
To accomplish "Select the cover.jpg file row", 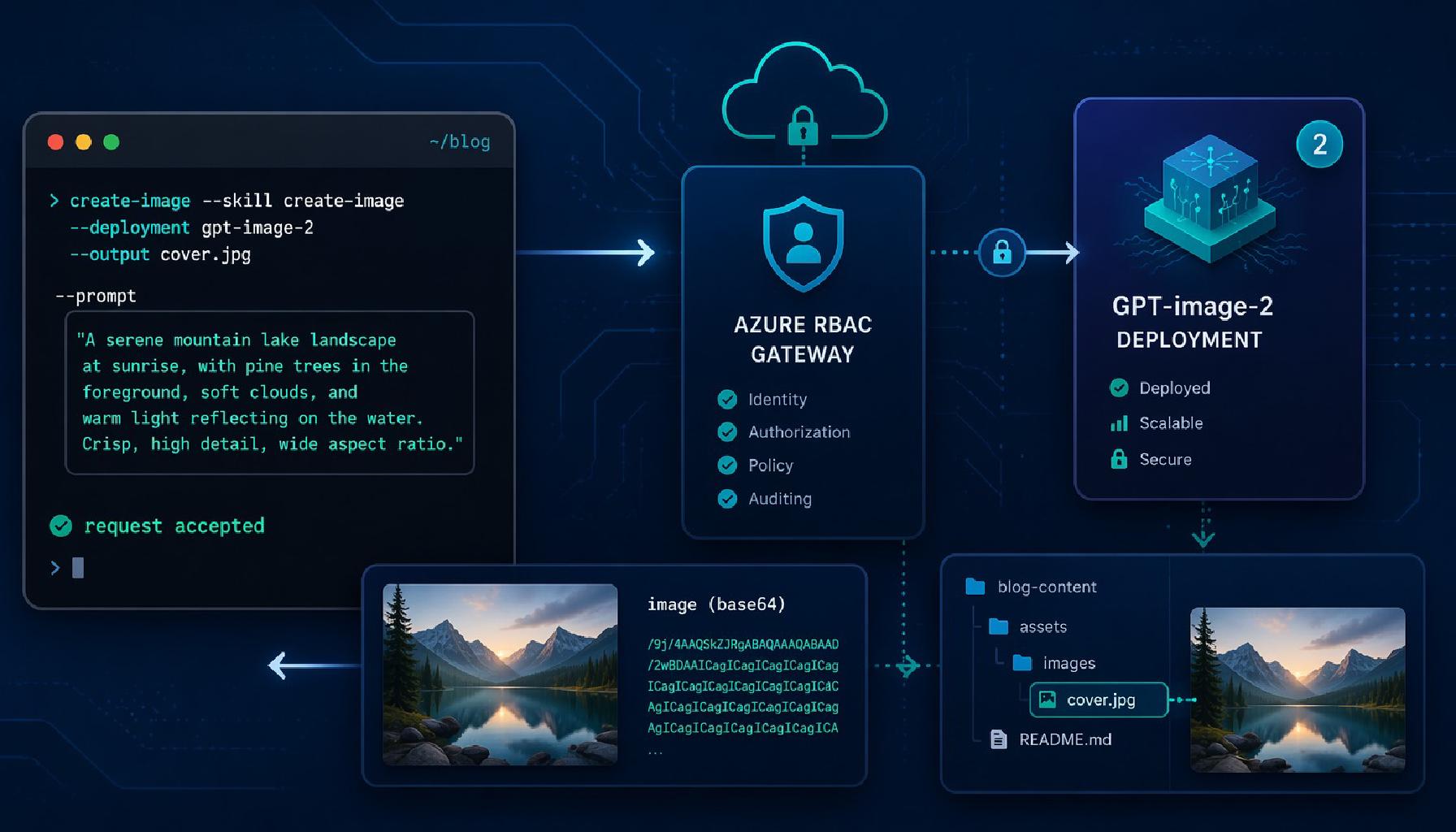I will click(1098, 700).
